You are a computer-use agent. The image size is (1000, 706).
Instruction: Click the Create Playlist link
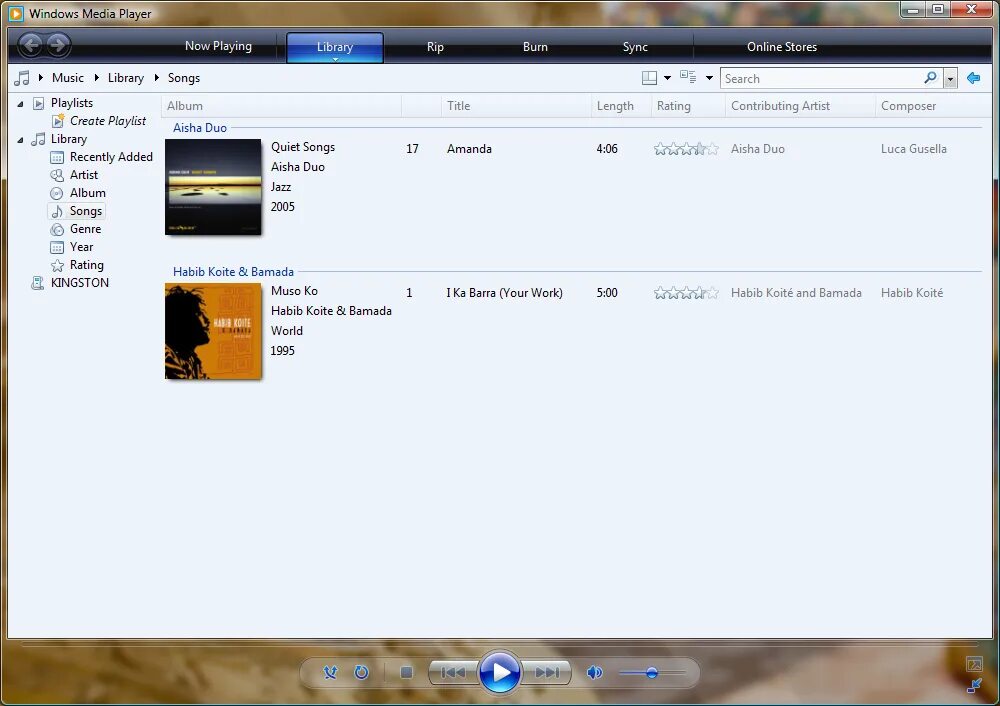pyautogui.click(x=108, y=121)
